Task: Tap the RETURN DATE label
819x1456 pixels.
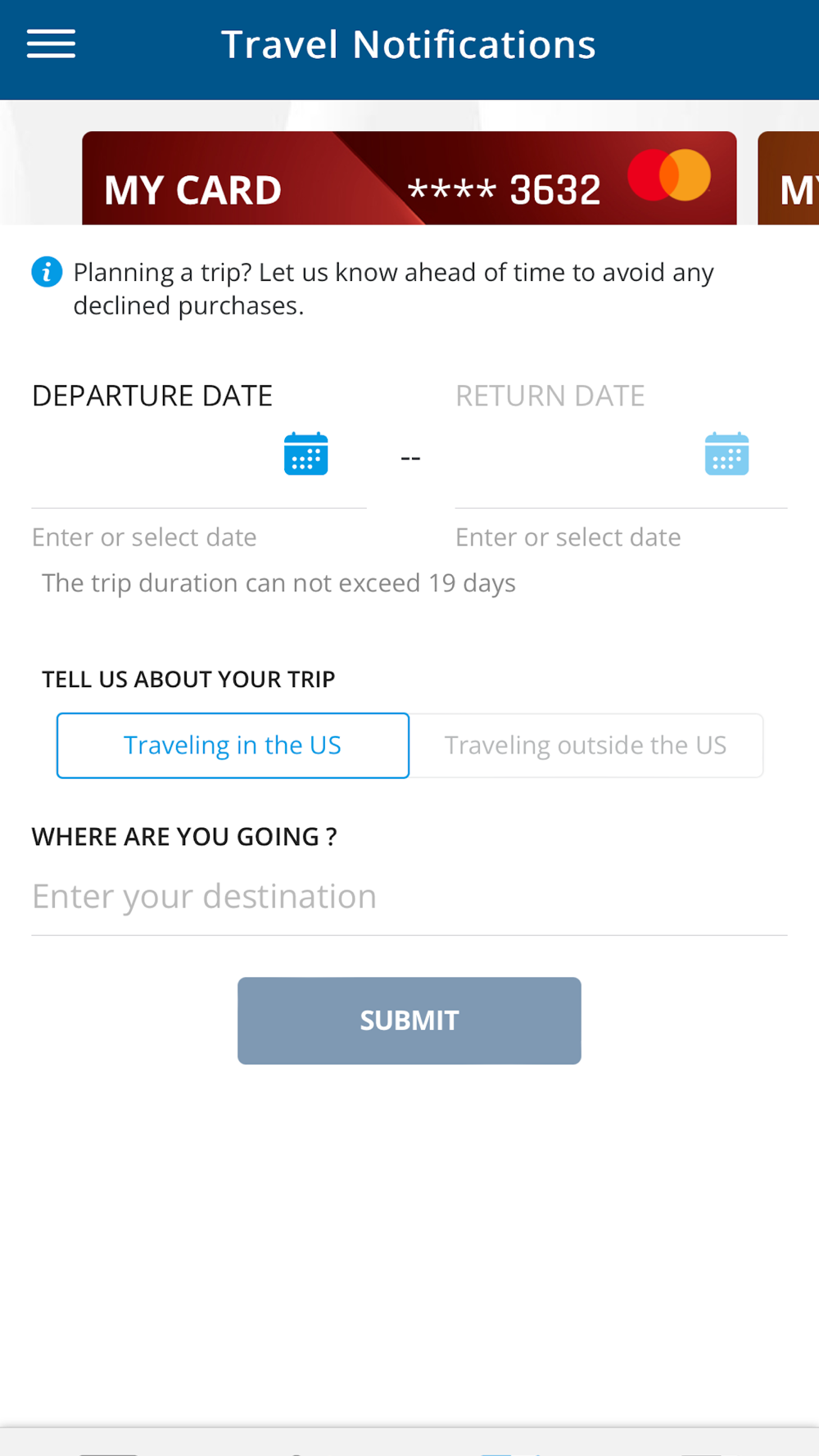Action: 550,396
